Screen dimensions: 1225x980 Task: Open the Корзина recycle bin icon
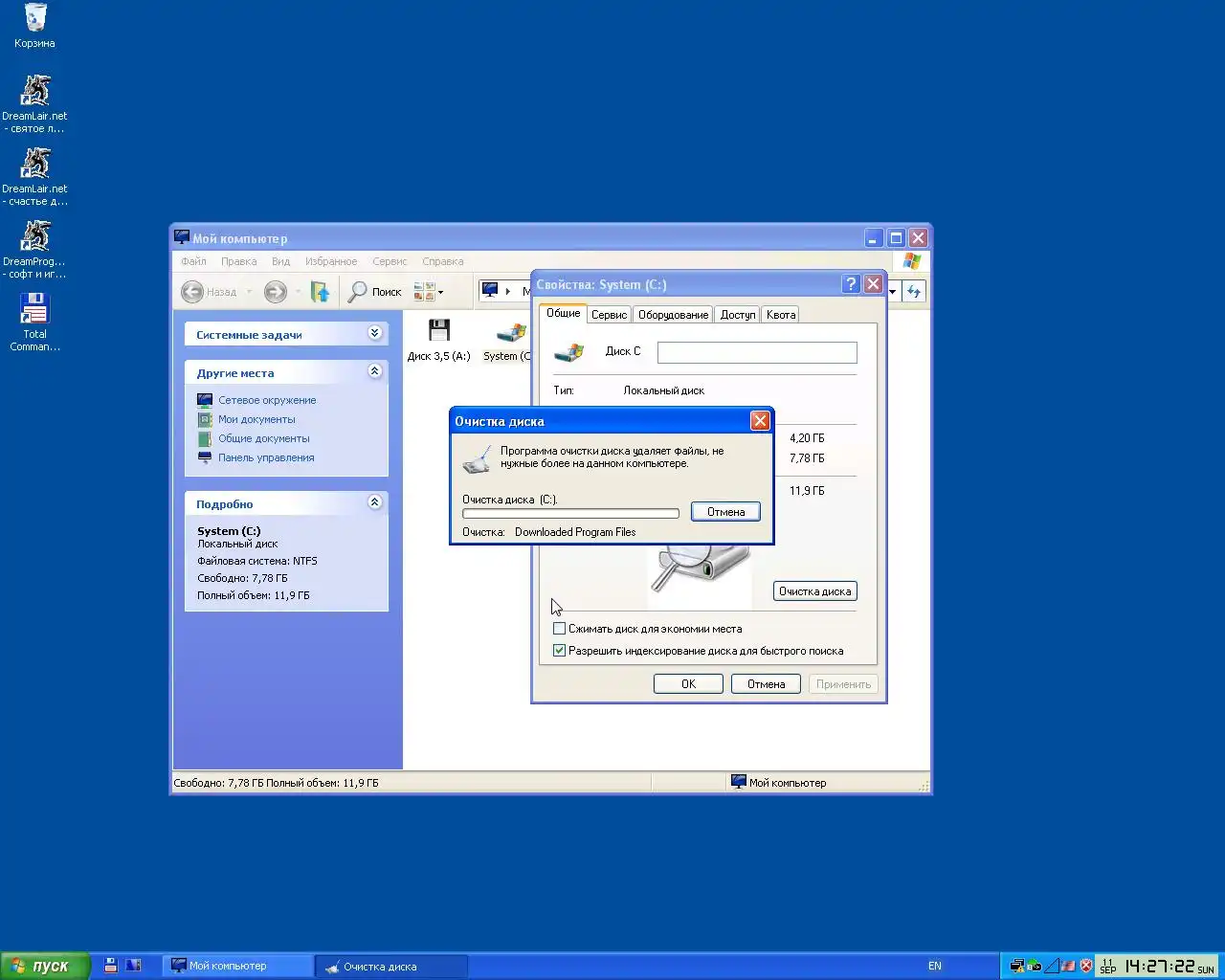click(34, 25)
